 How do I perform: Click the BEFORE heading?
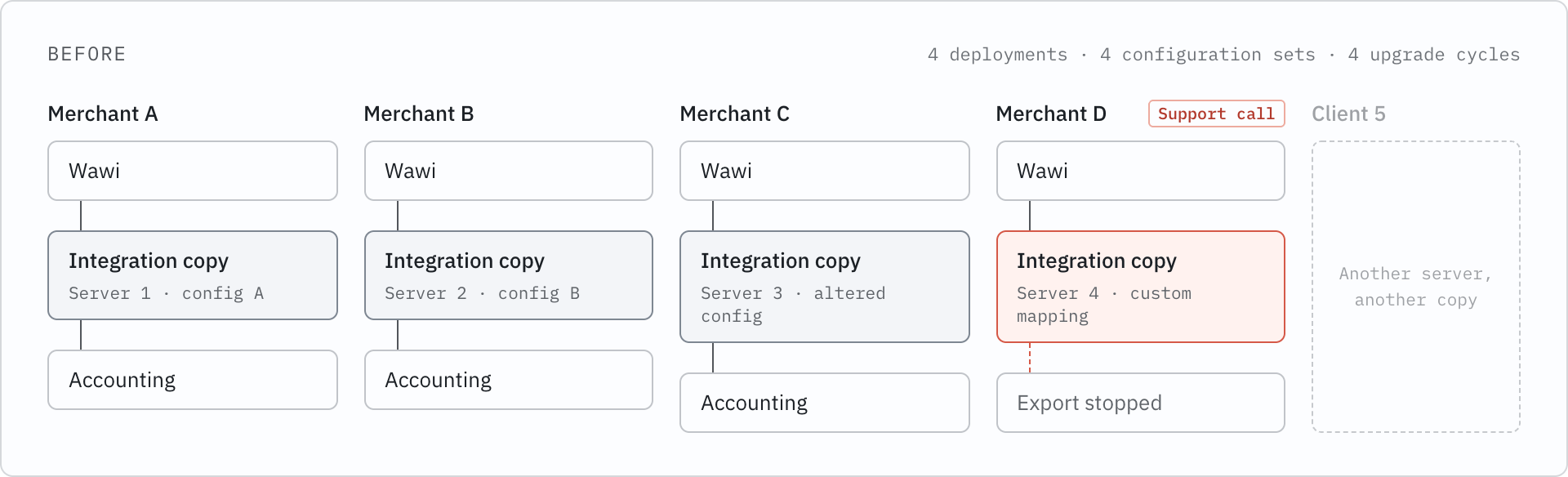pos(87,54)
